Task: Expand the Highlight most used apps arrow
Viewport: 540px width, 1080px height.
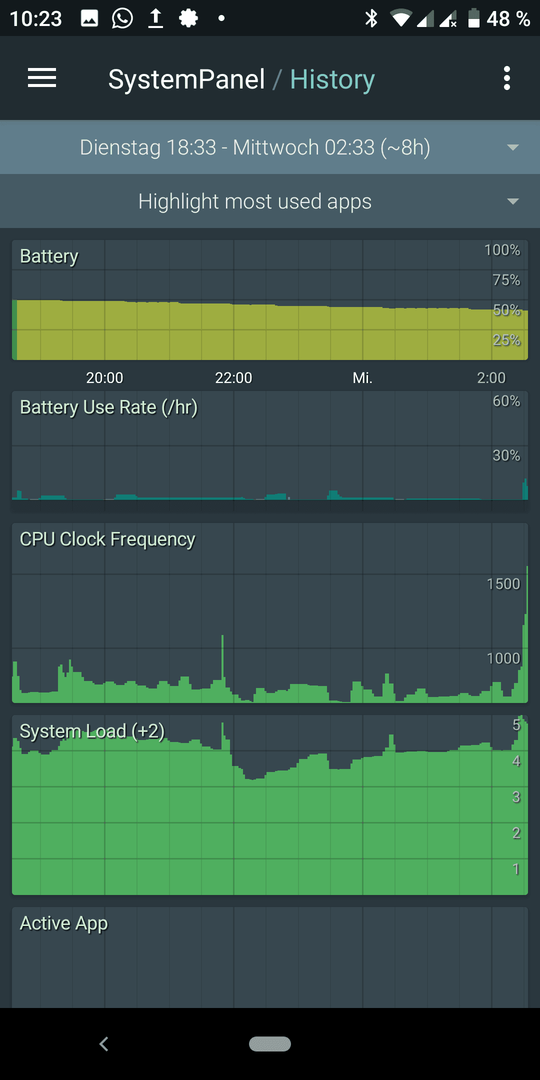Action: pyautogui.click(x=512, y=202)
